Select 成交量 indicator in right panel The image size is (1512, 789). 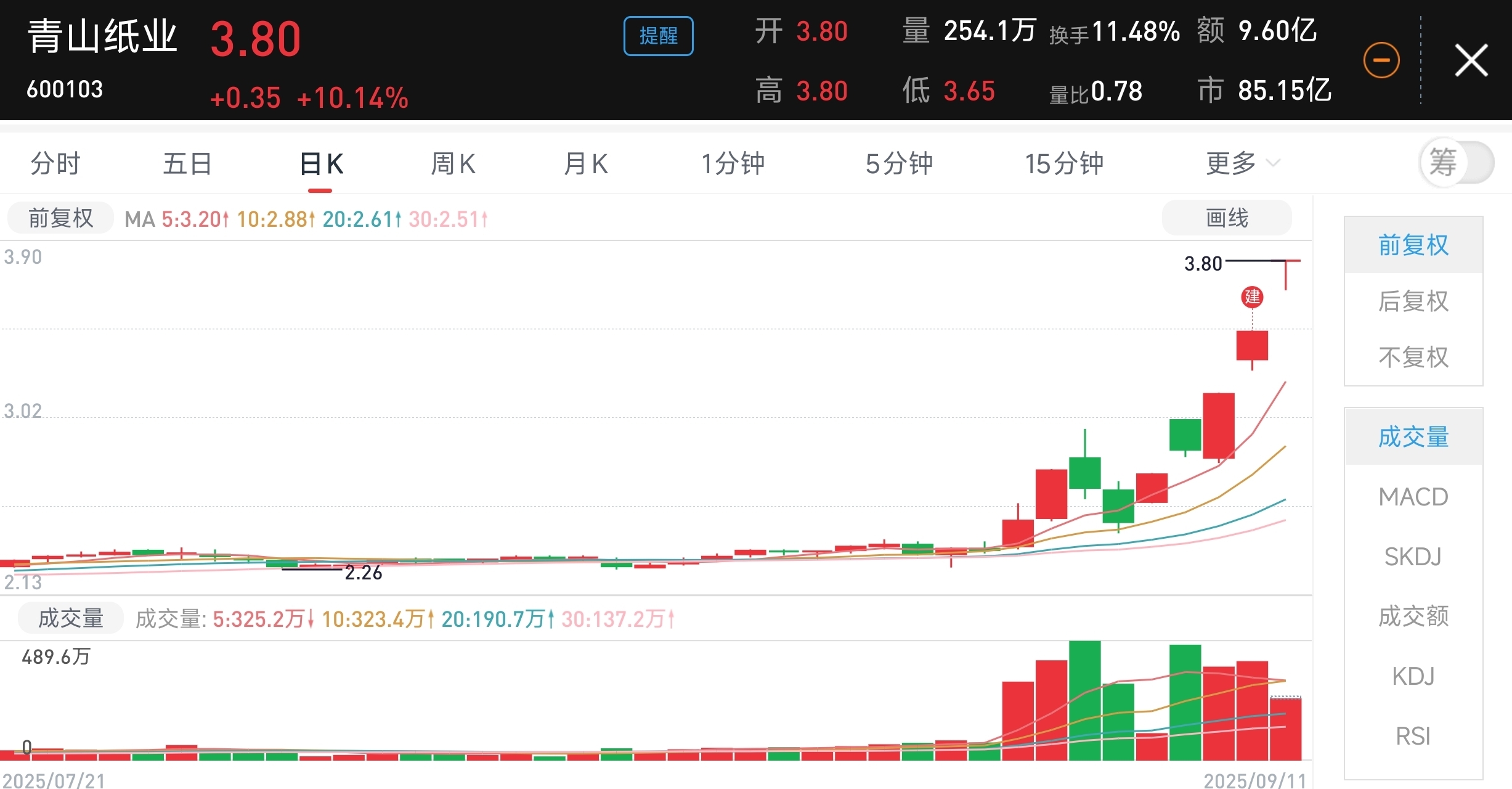pos(1413,436)
